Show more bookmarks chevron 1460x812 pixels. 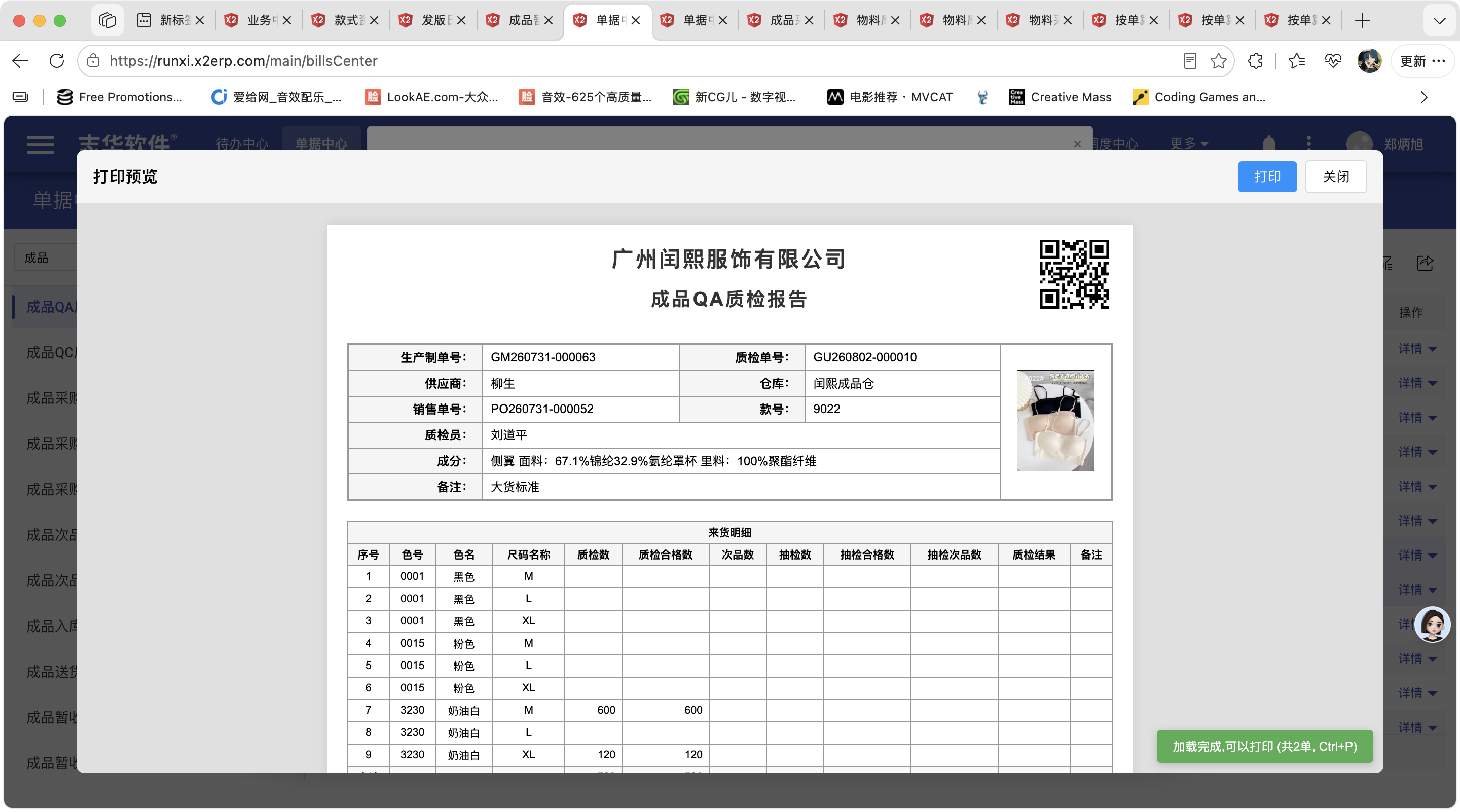(1423, 97)
